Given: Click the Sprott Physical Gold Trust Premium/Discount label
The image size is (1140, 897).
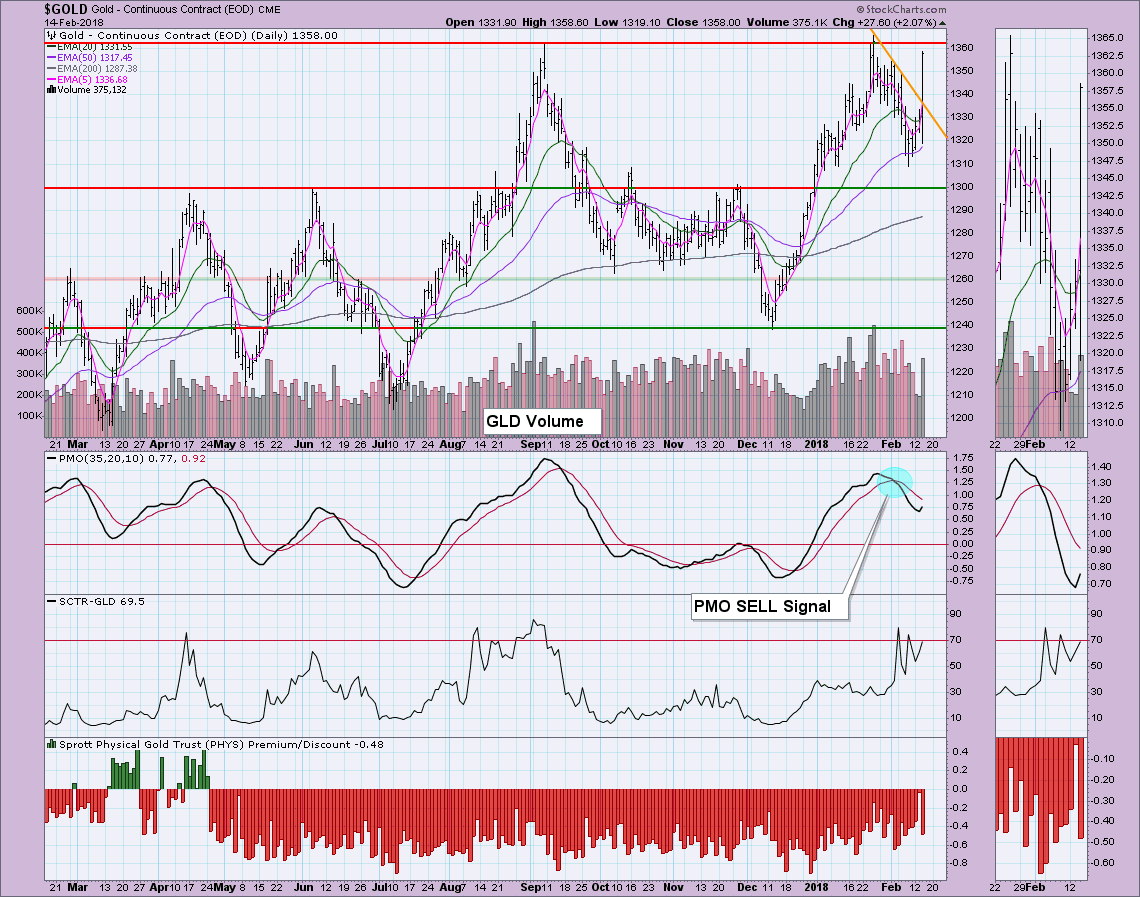Looking at the screenshot, I should [x=221, y=744].
